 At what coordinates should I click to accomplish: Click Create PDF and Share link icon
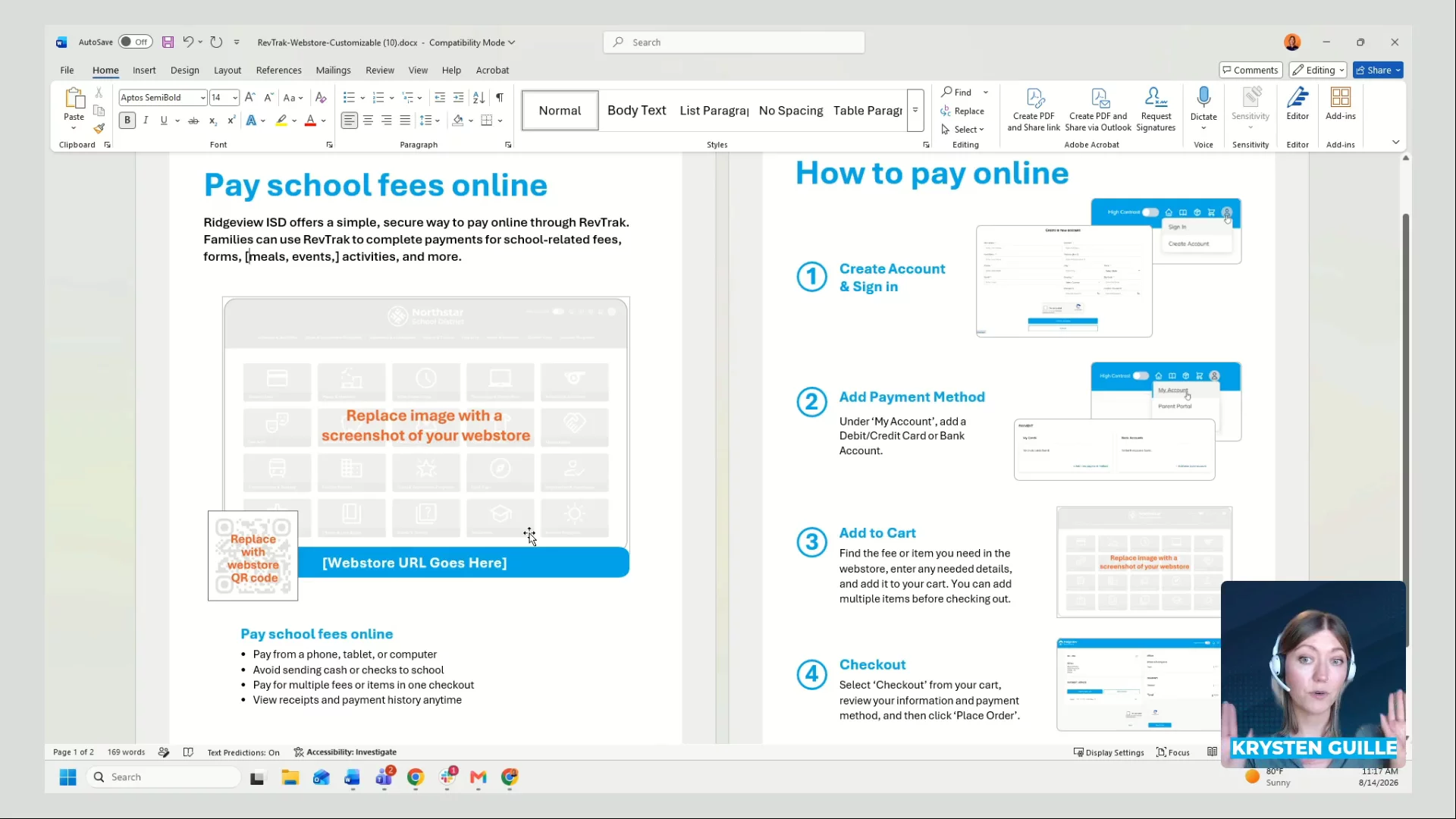pos(1034,109)
